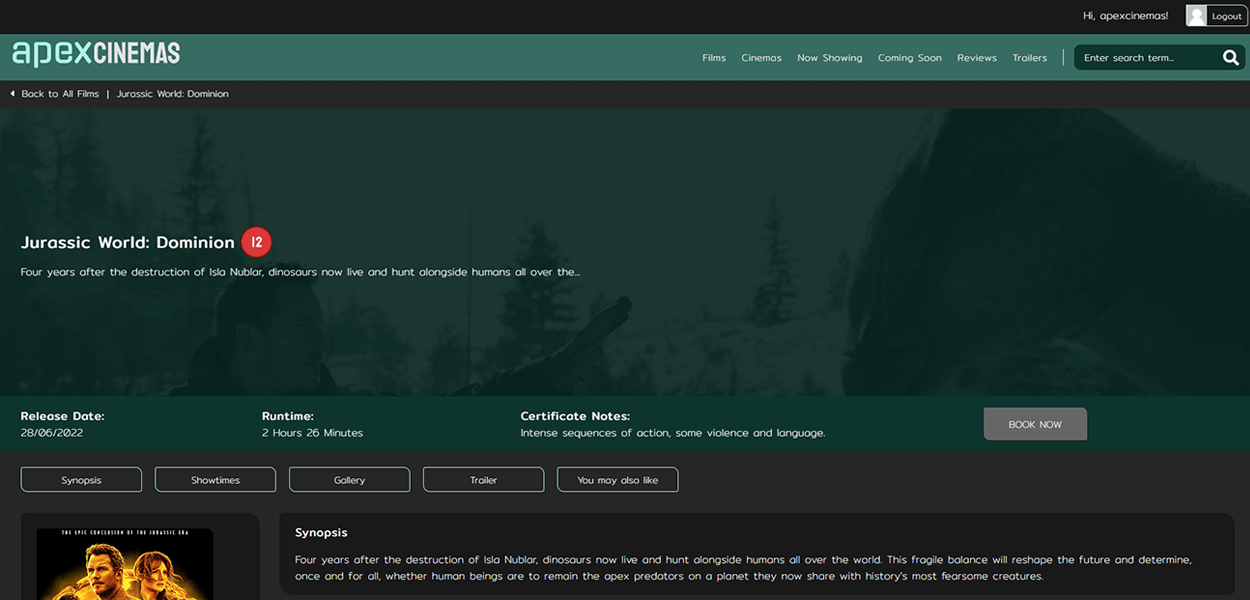
Task: Click the back arrow beside All Films
Action: pyautogui.click(x=12, y=94)
